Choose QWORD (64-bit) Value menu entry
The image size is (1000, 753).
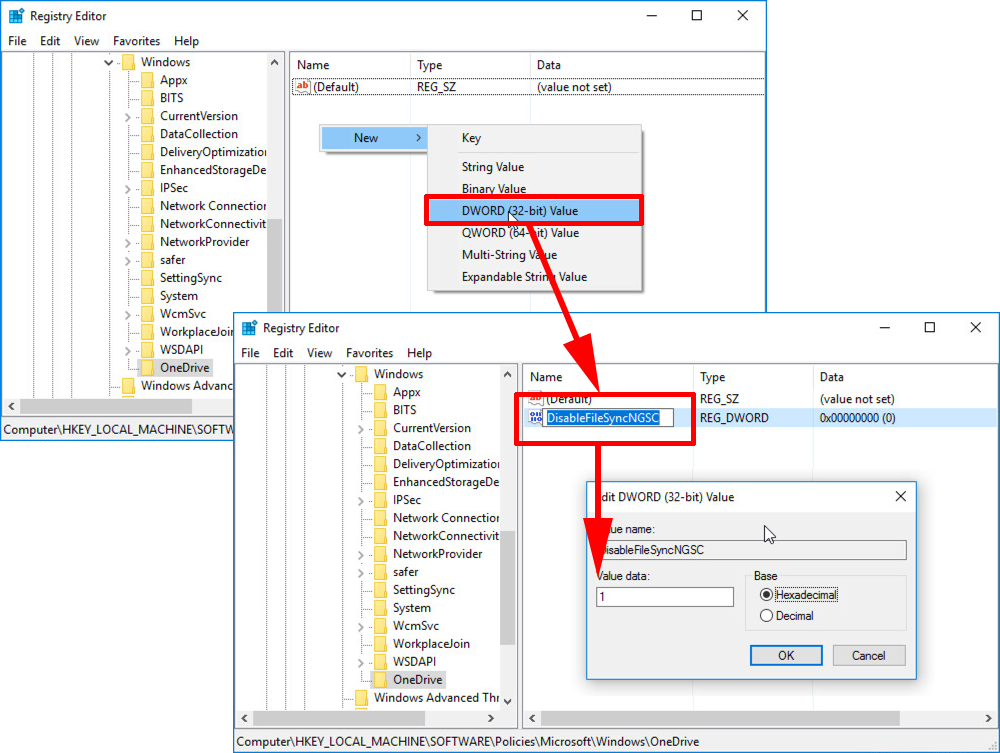click(x=534, y=233)
